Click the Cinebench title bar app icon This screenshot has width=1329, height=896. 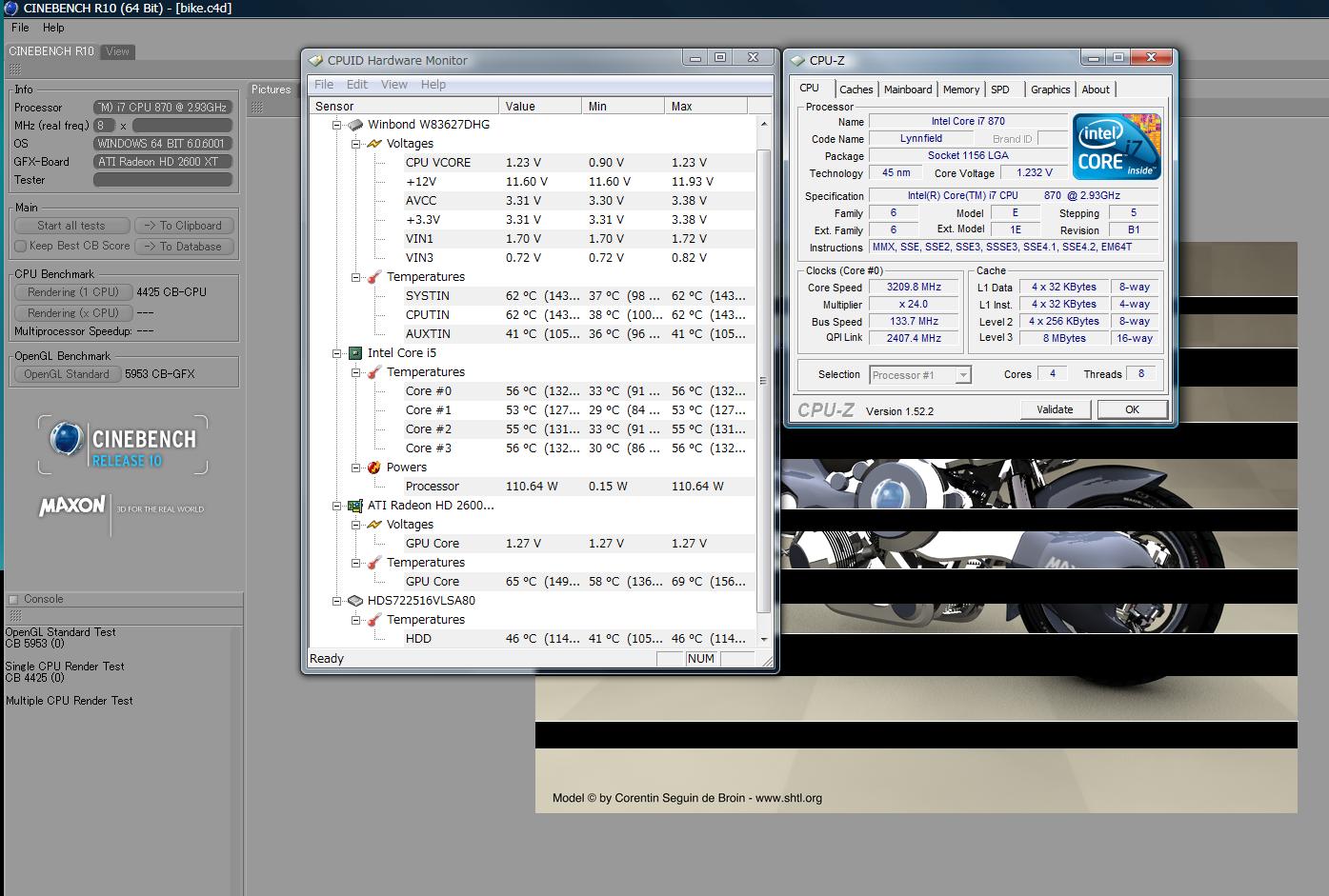[x=10, y=9]
